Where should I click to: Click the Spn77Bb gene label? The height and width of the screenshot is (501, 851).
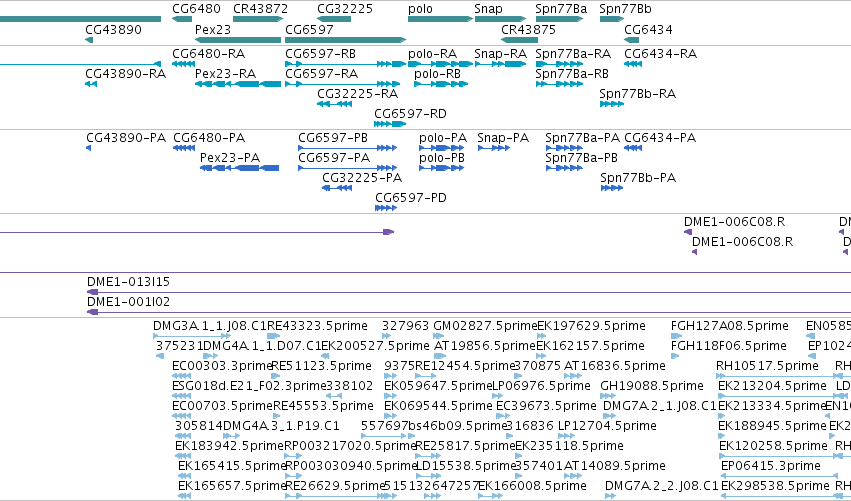pyautogui.click(x=625, y=9)
